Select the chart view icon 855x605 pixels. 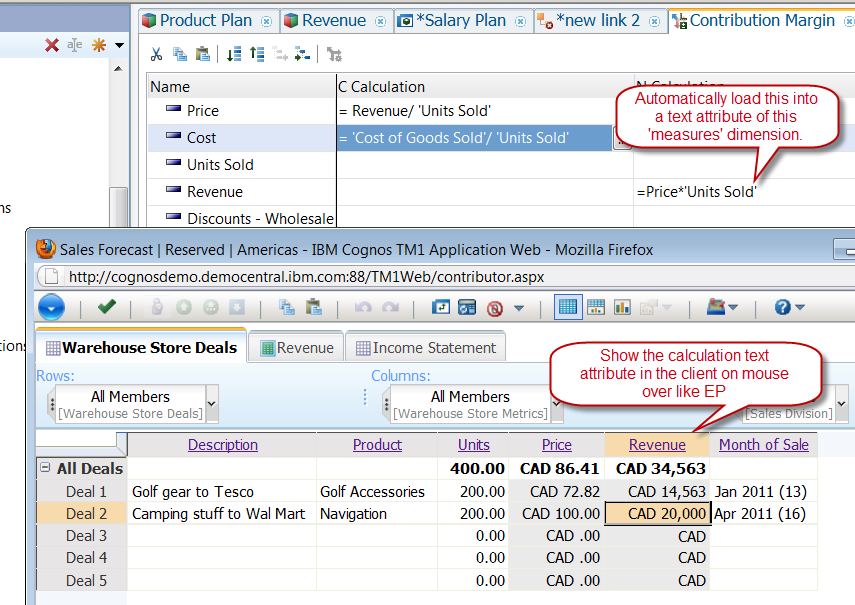(x=622, y=307)
